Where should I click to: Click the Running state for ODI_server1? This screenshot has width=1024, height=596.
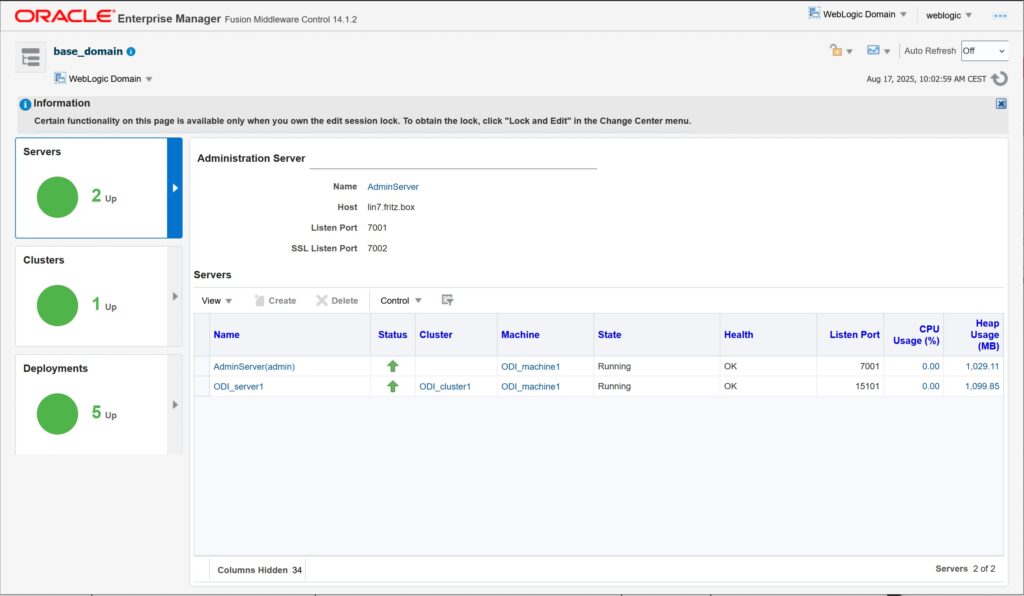point(614,386)
